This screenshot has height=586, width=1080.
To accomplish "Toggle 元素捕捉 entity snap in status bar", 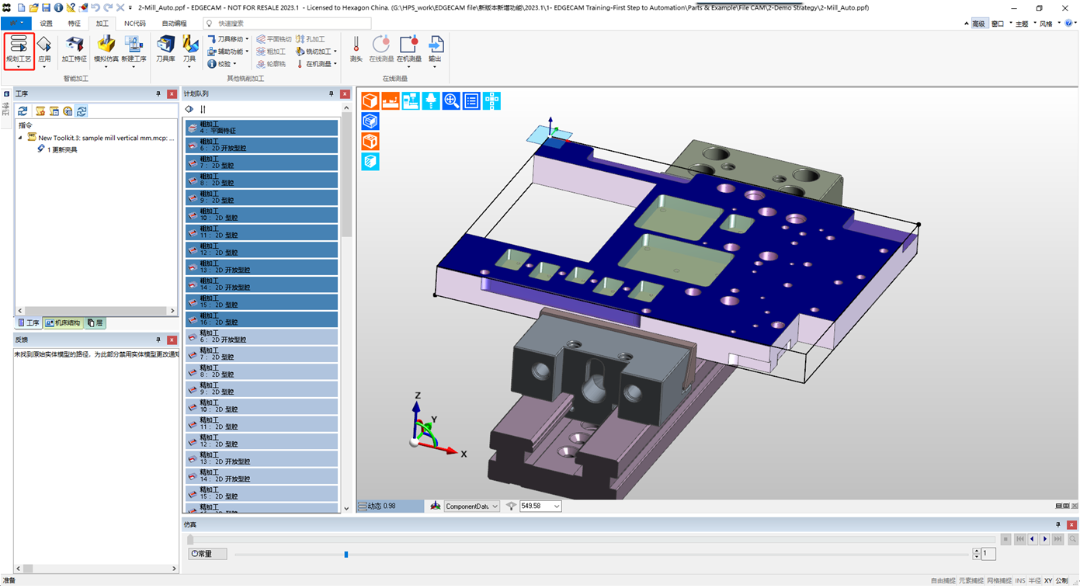I will point(971,580).
